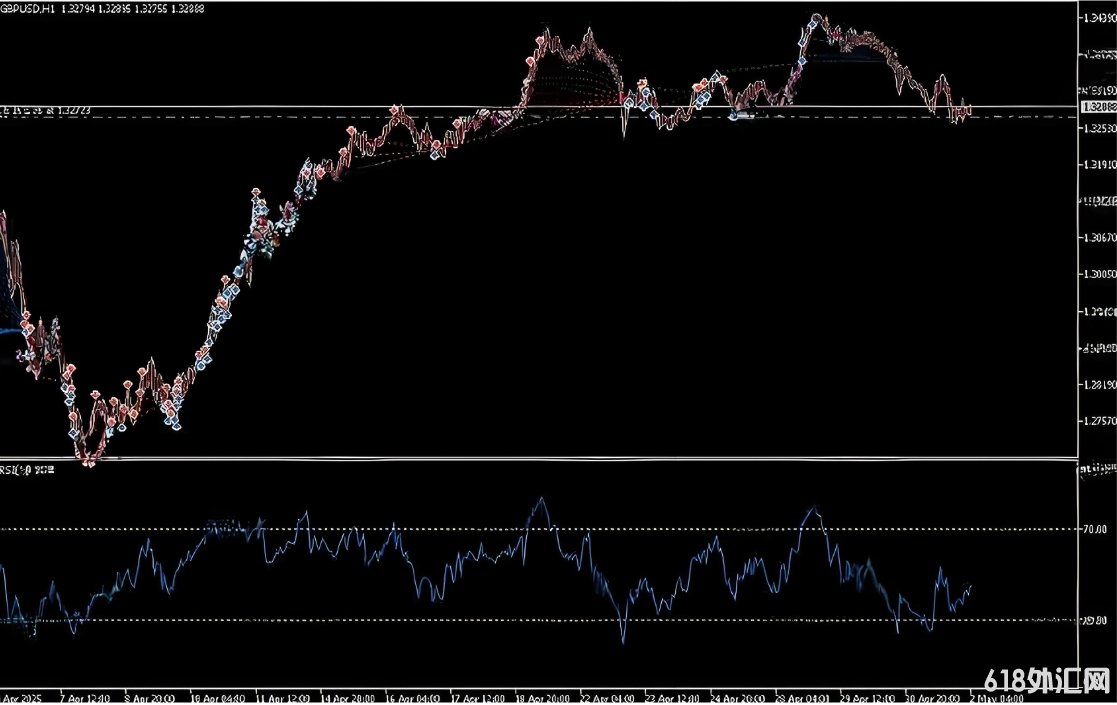Select the RSI 30.00 level label
The height and width of the screenshot is (705, 1117).
click(x=1095, y=621)
